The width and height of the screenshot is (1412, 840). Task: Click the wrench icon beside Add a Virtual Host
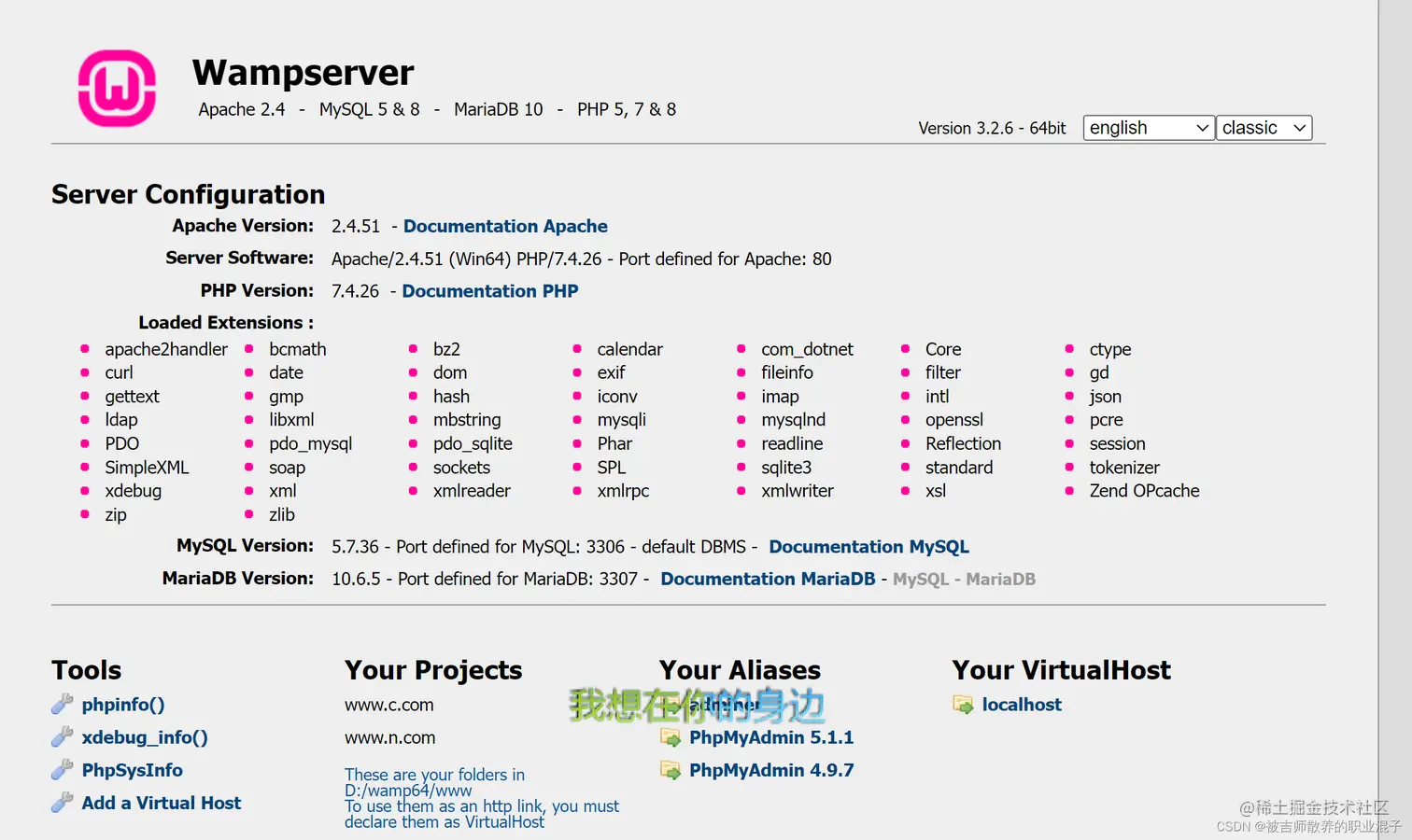(x=63, y=803)
